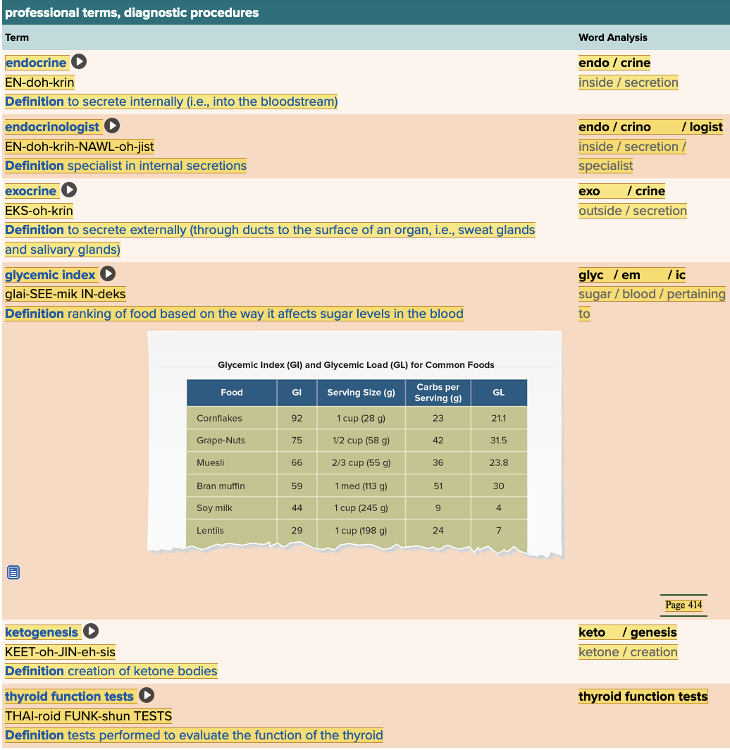Screen dimensions: 730x750
Task: Click the Page 414 marker
Action: (x=683, y=605)
